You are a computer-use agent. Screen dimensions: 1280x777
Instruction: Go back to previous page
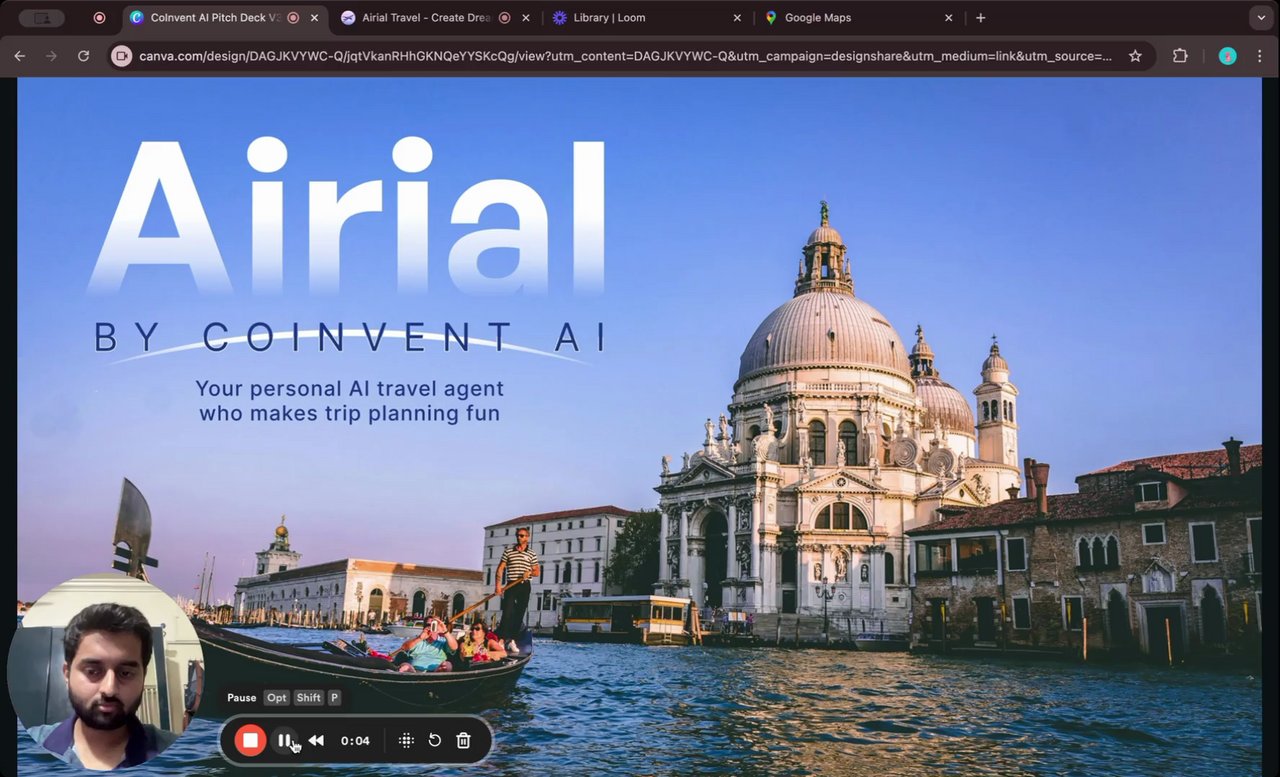click(20, 56)
